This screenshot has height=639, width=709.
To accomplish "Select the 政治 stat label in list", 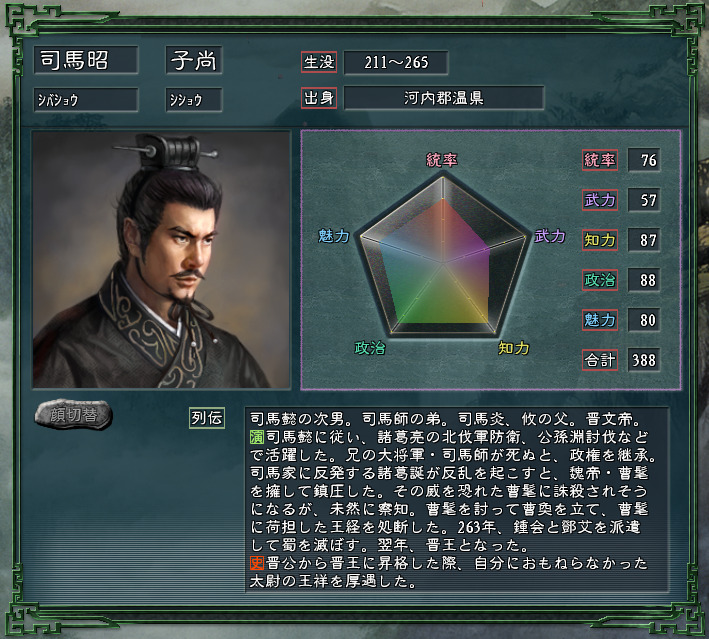I will [600, 280].
